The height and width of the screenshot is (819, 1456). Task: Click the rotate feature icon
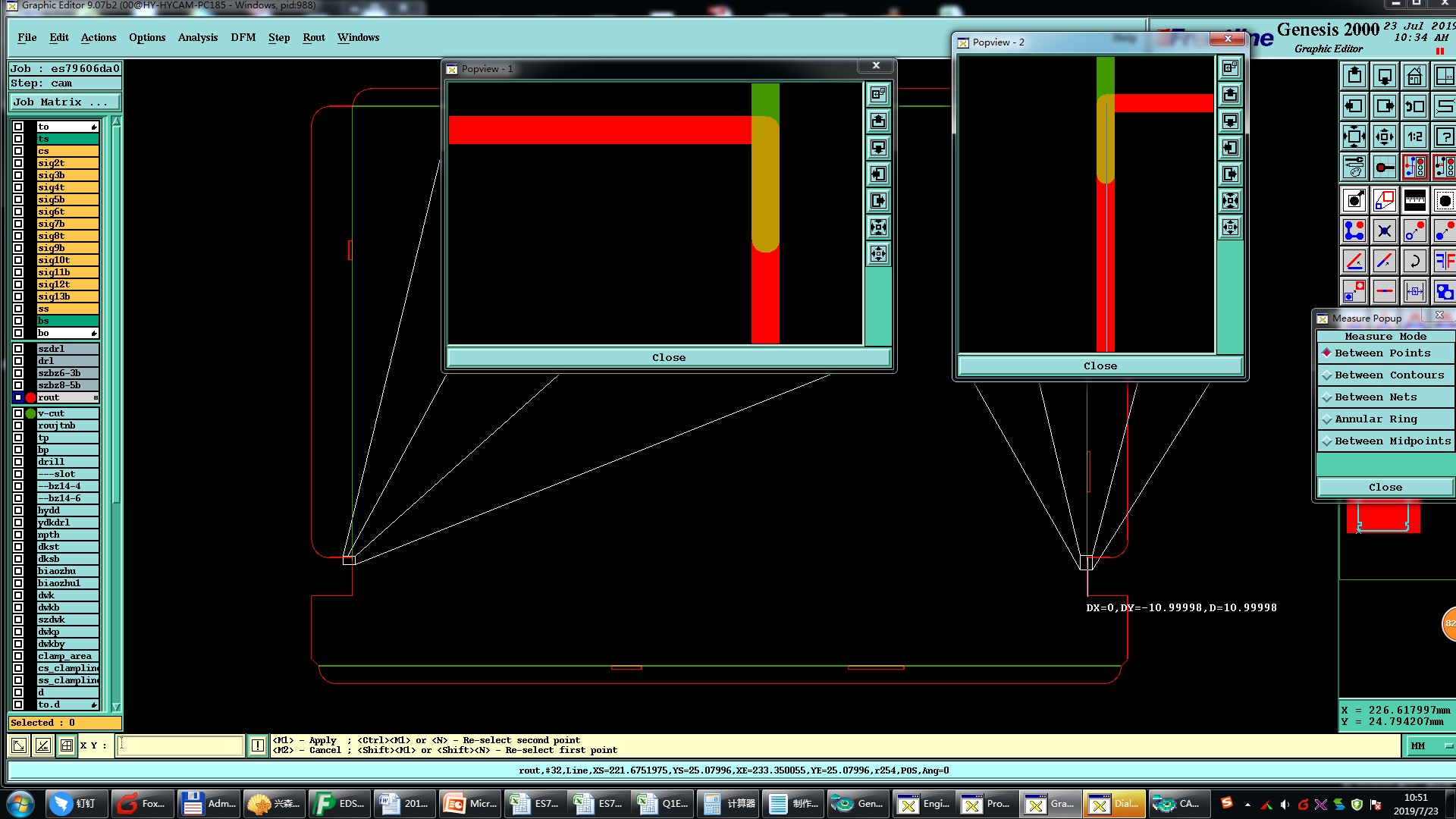1414,261
